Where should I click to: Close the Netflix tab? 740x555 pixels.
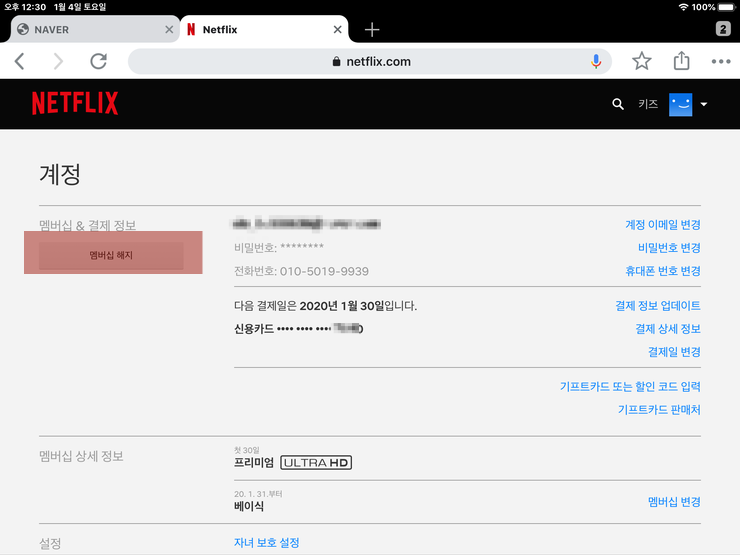click(337, 29)
